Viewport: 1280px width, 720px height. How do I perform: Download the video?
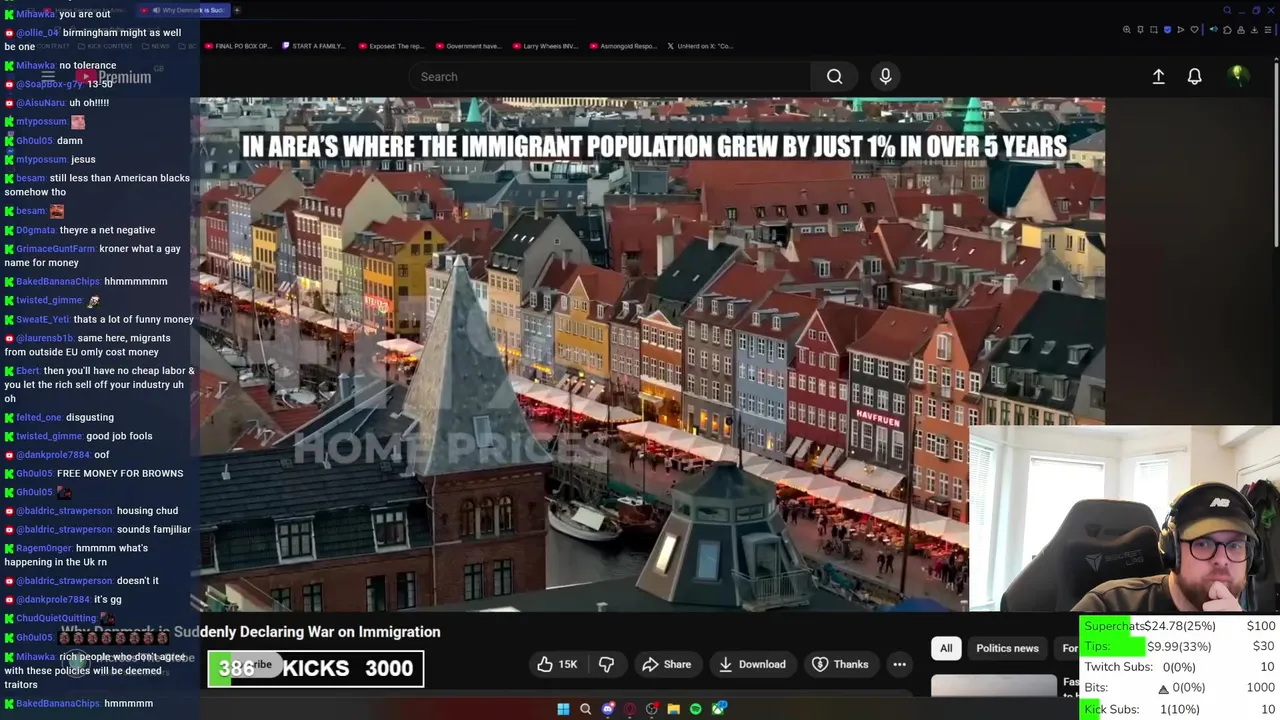pyautogui.click(x=752, y=664)
